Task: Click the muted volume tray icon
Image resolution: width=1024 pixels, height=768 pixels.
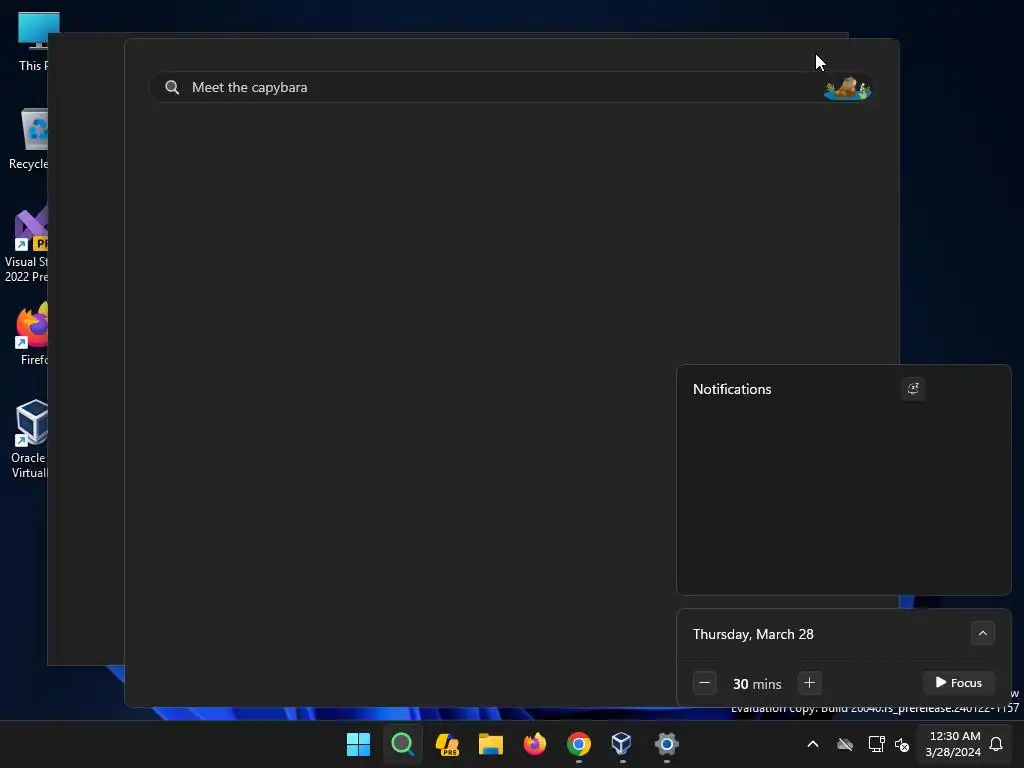Action: click(903, 744)
